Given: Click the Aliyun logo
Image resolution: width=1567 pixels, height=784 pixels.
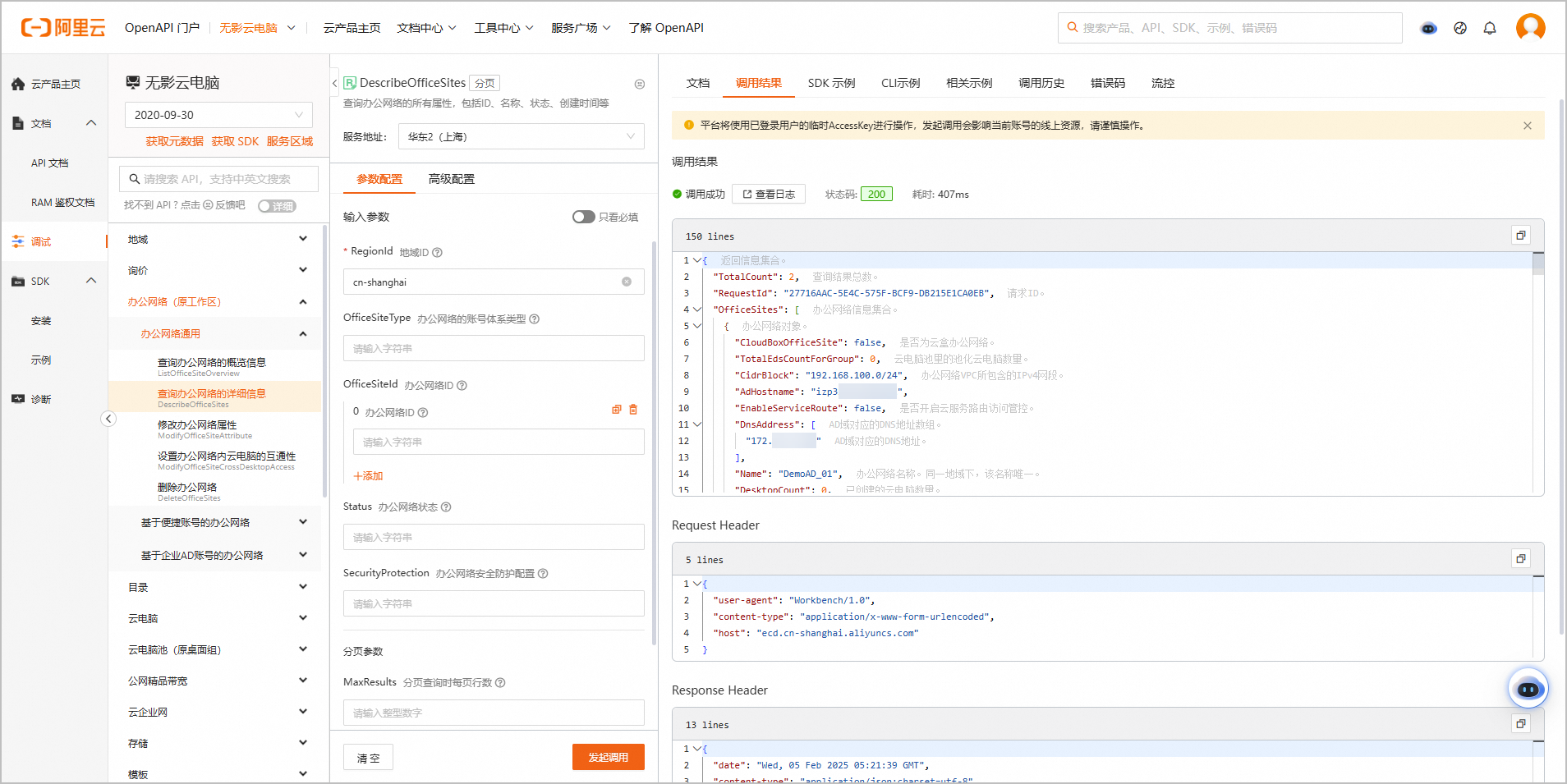Looking at the screenshot, I should pyautogui.click(x=63, y=28).
